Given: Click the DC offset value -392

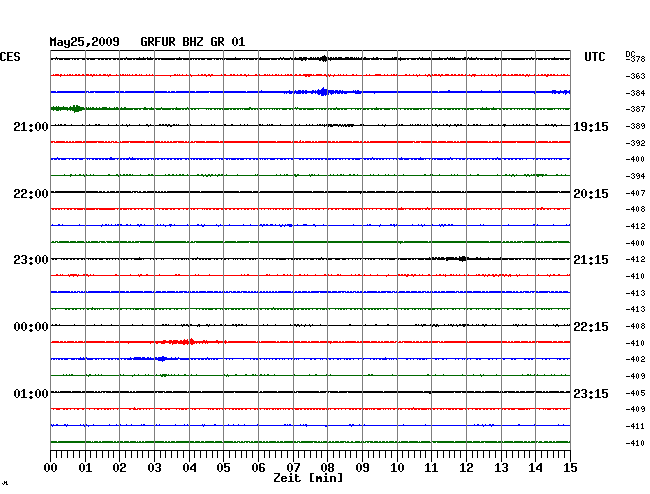Looking at the screenshot, I should coord(635,143).
